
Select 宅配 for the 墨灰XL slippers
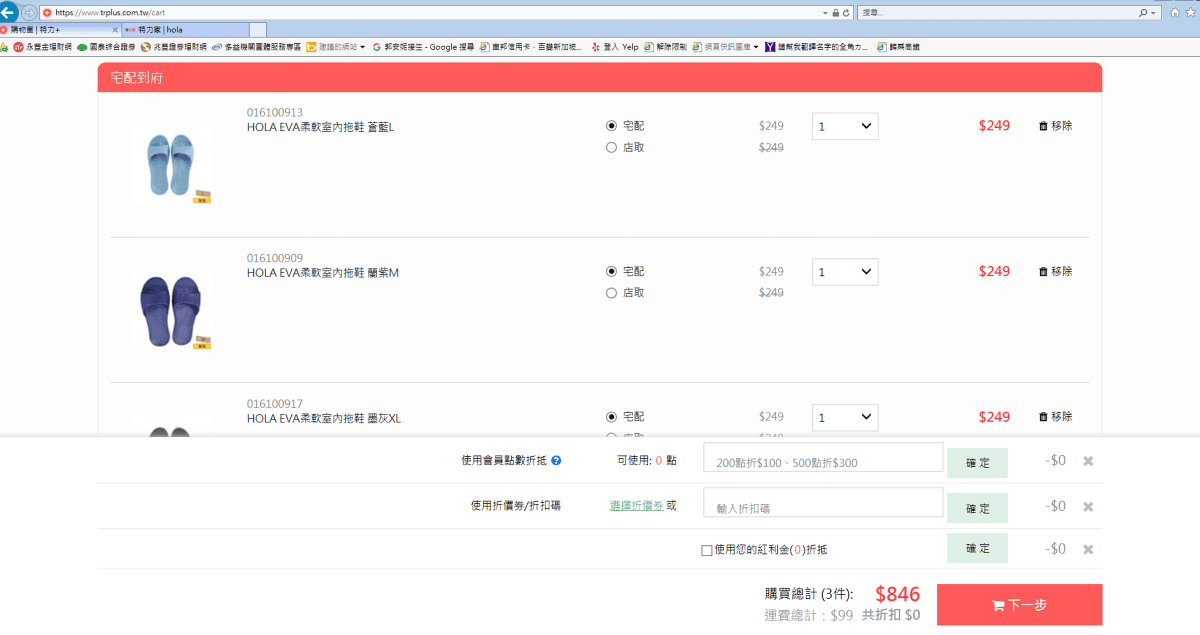click(611, 416)
